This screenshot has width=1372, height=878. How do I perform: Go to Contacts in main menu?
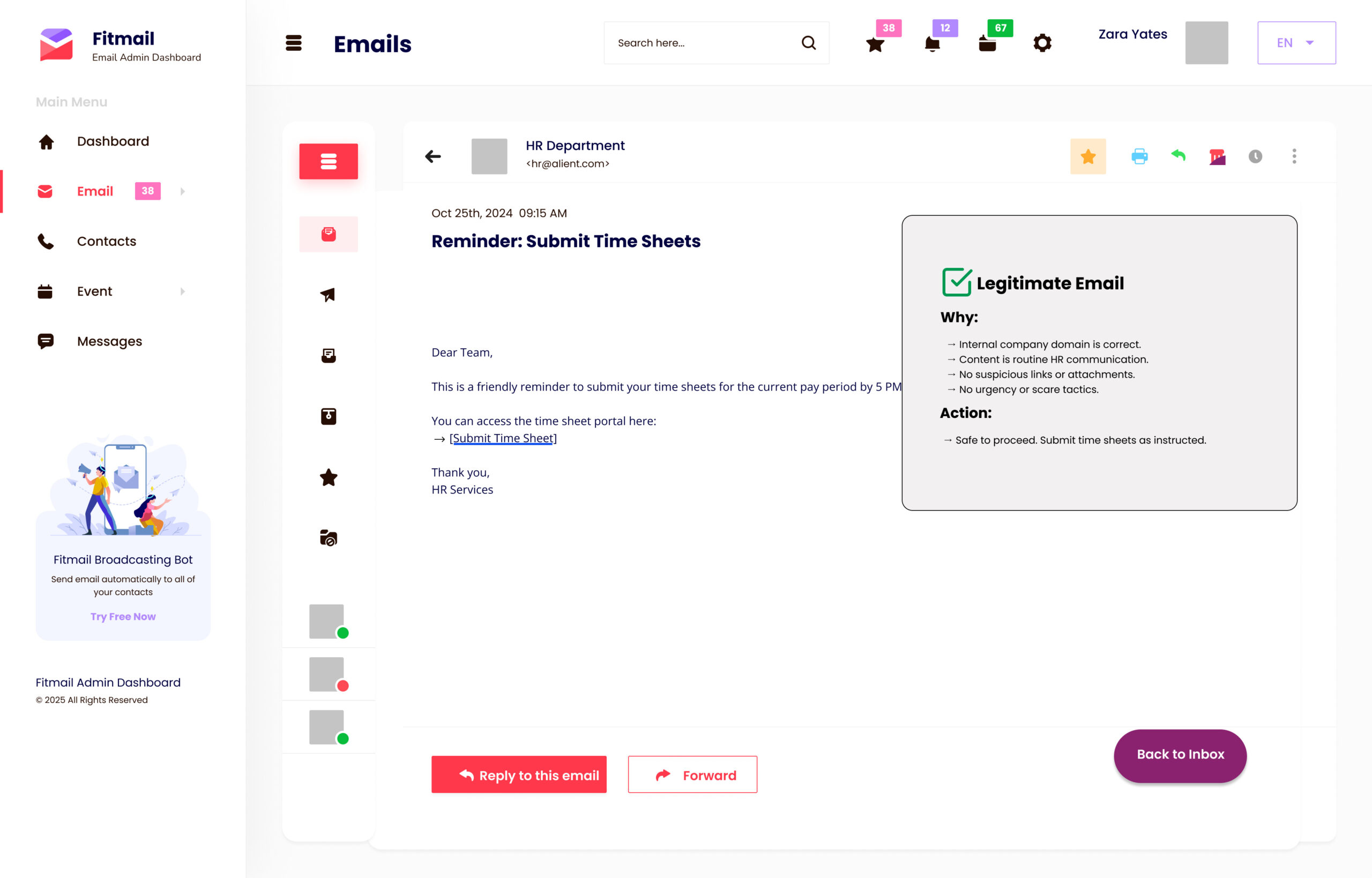(106, 241)
